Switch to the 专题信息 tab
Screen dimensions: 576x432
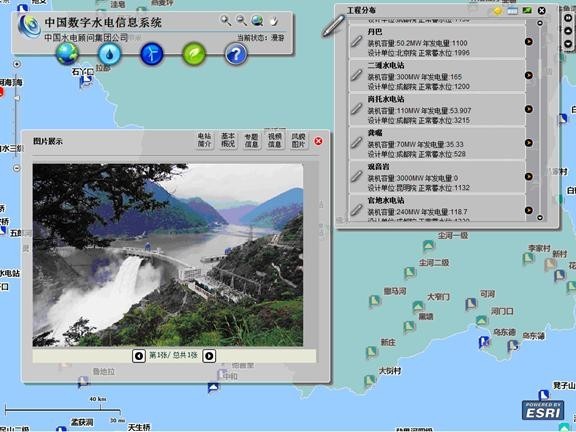coord(251,140)
